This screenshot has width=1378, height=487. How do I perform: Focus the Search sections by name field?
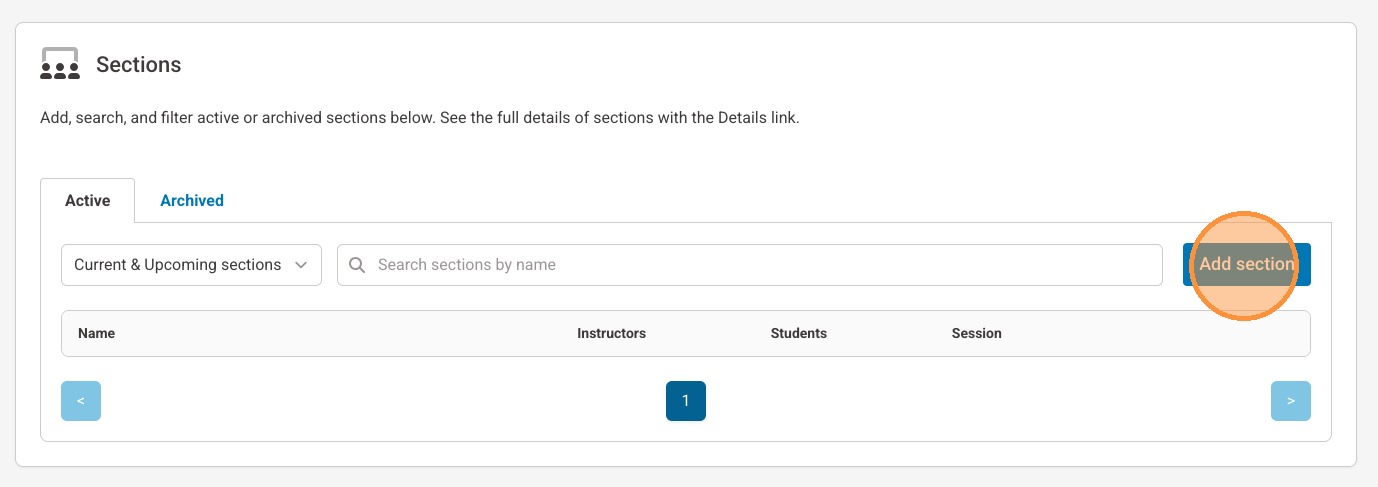[760, 265]
